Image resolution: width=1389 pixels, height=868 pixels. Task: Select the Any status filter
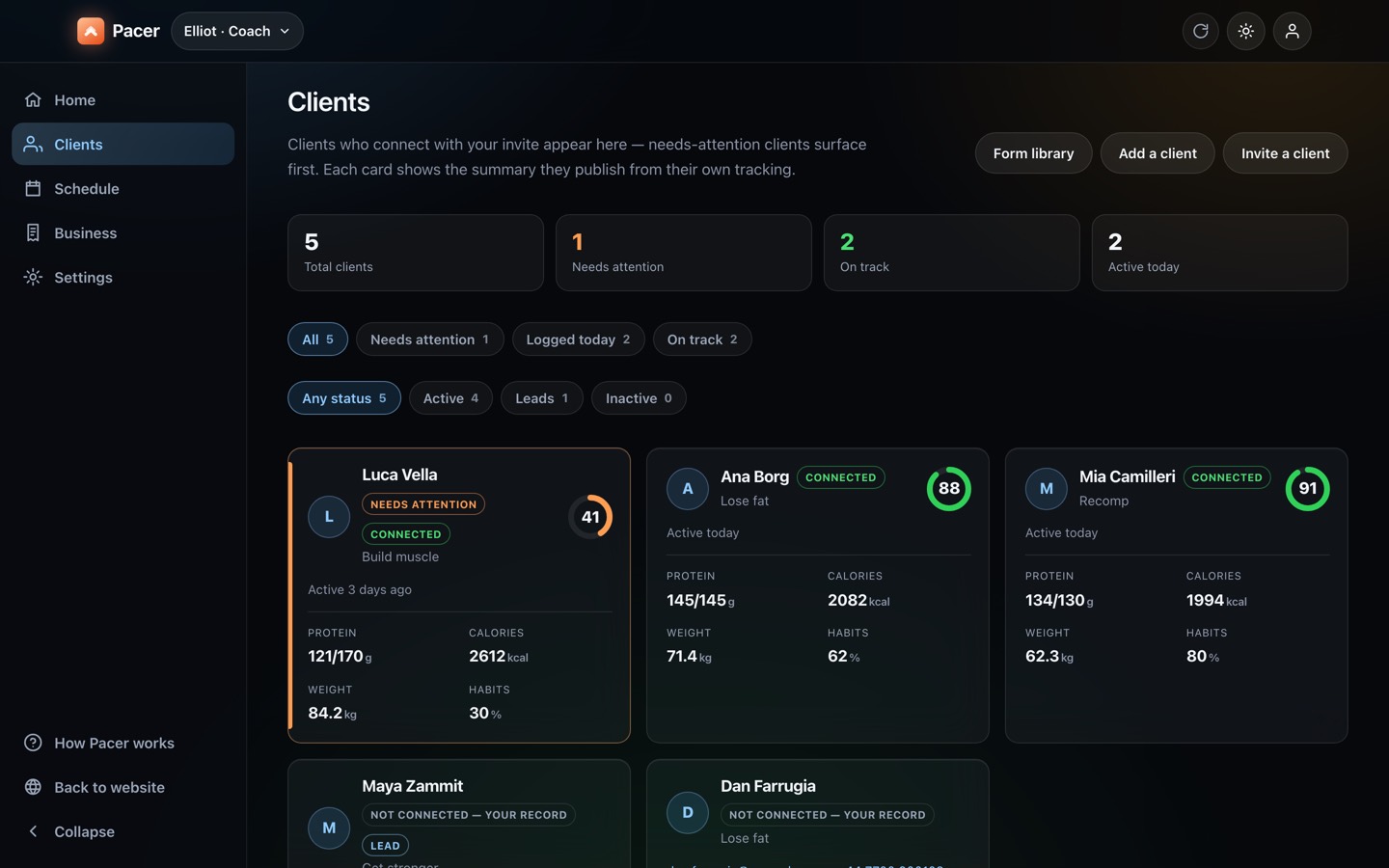[344, 397]
